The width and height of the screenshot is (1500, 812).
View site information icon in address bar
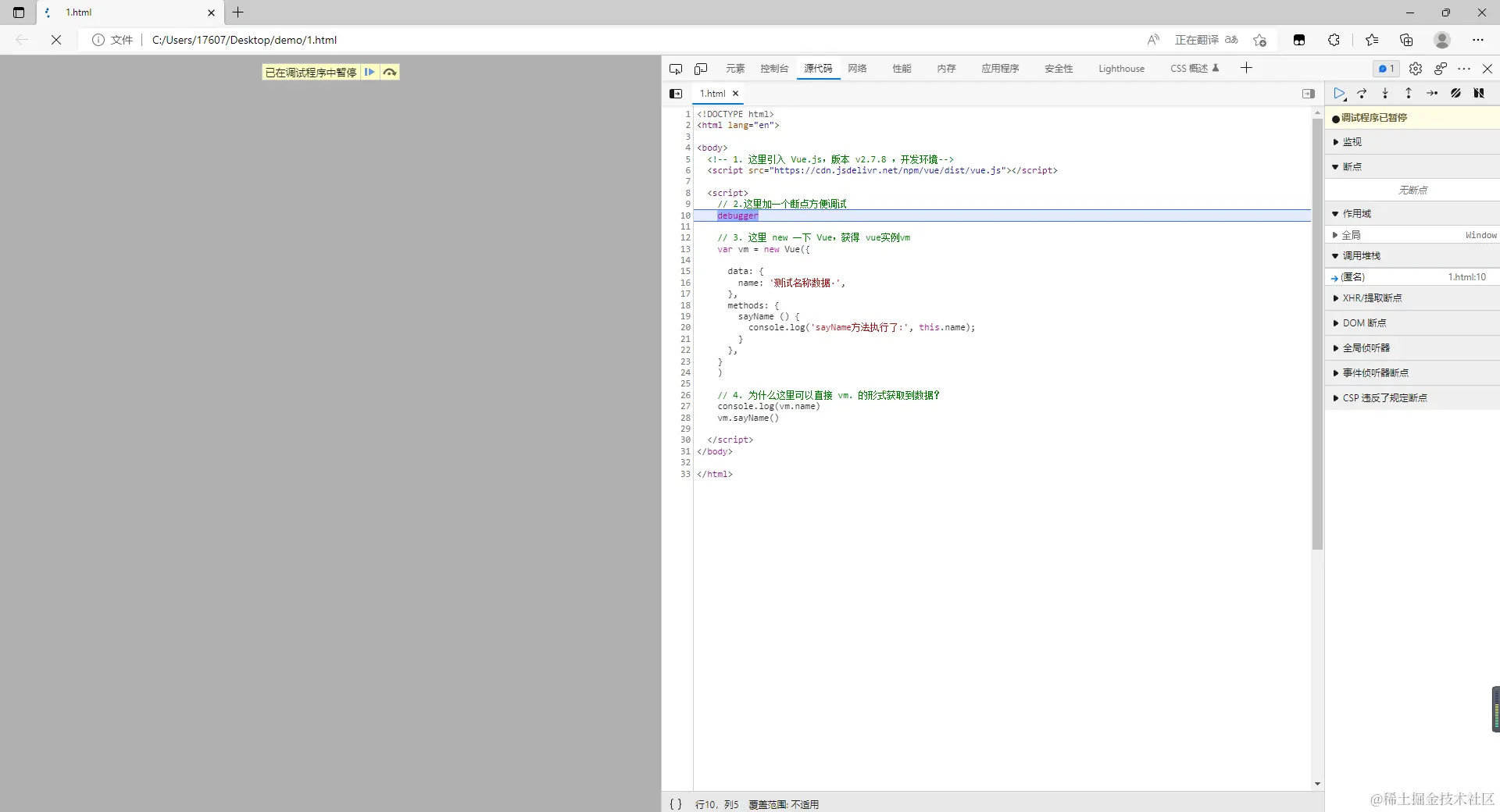pos(98,40)
